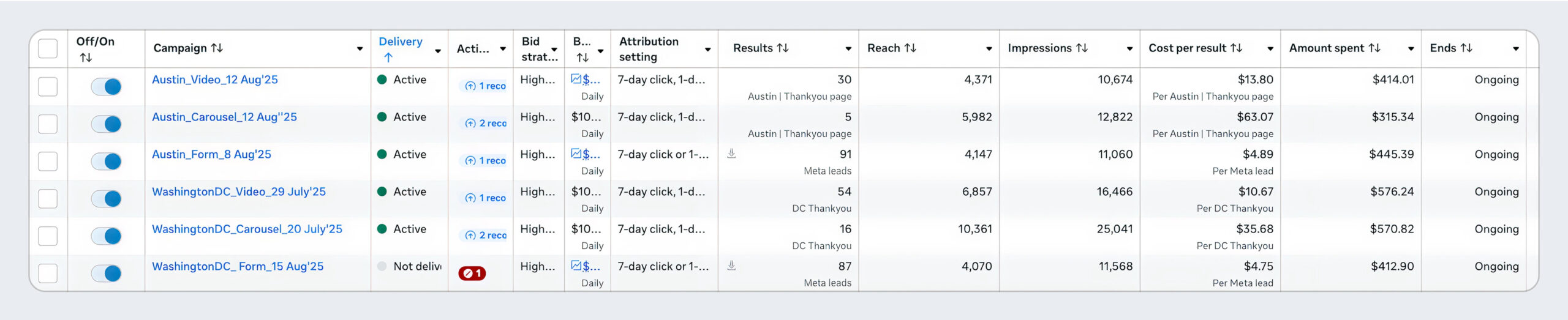Open the WashingtonDC_Video_29 July'25 campaign
The height and width of the screenshot is (320, 1568).
coord(238,192)
